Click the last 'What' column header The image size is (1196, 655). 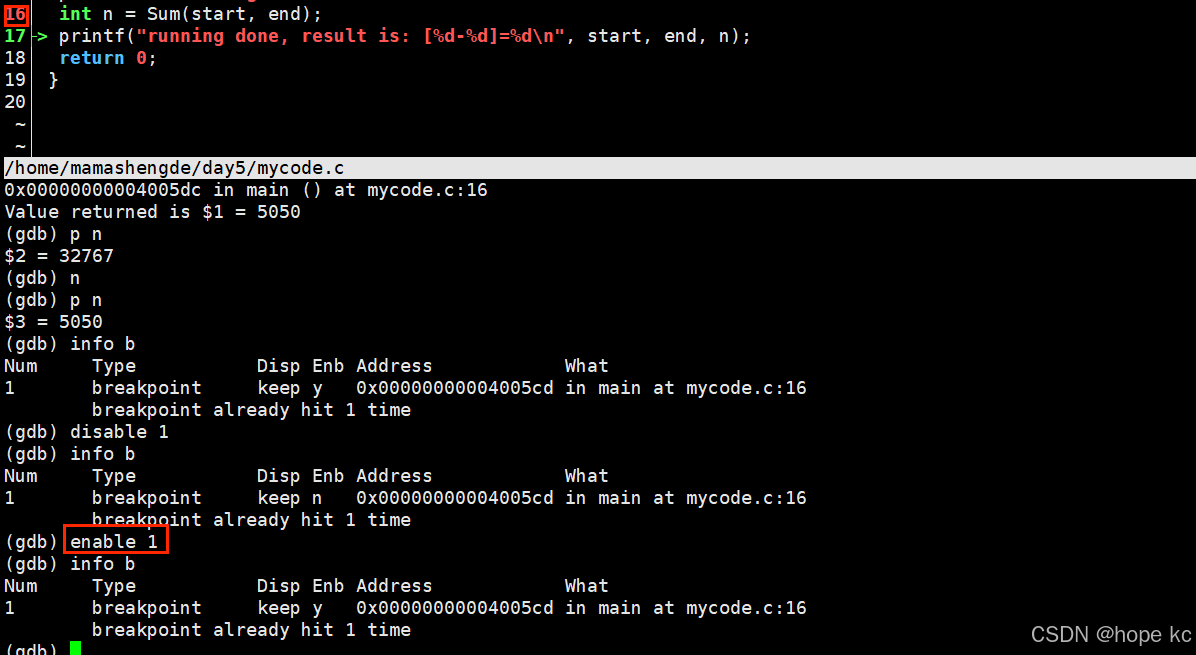coord(586,586)
